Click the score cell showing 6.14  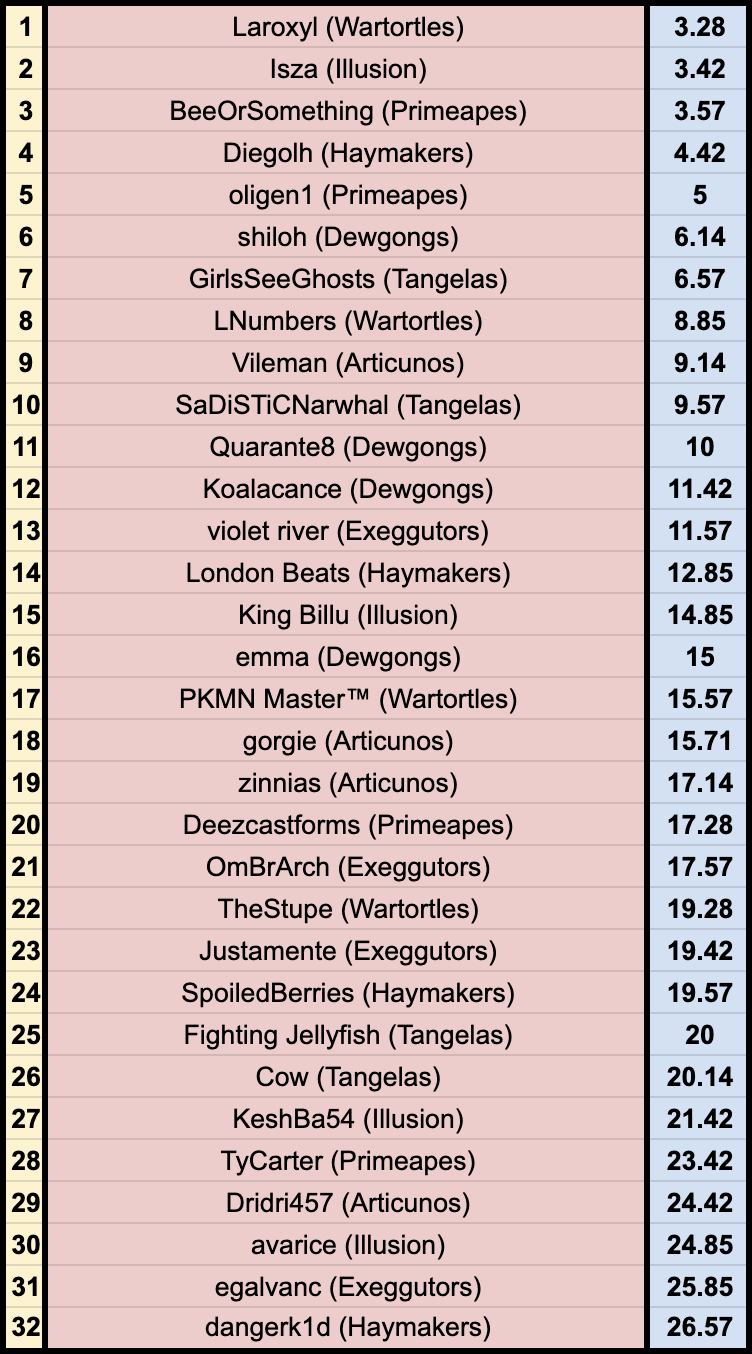699,237
